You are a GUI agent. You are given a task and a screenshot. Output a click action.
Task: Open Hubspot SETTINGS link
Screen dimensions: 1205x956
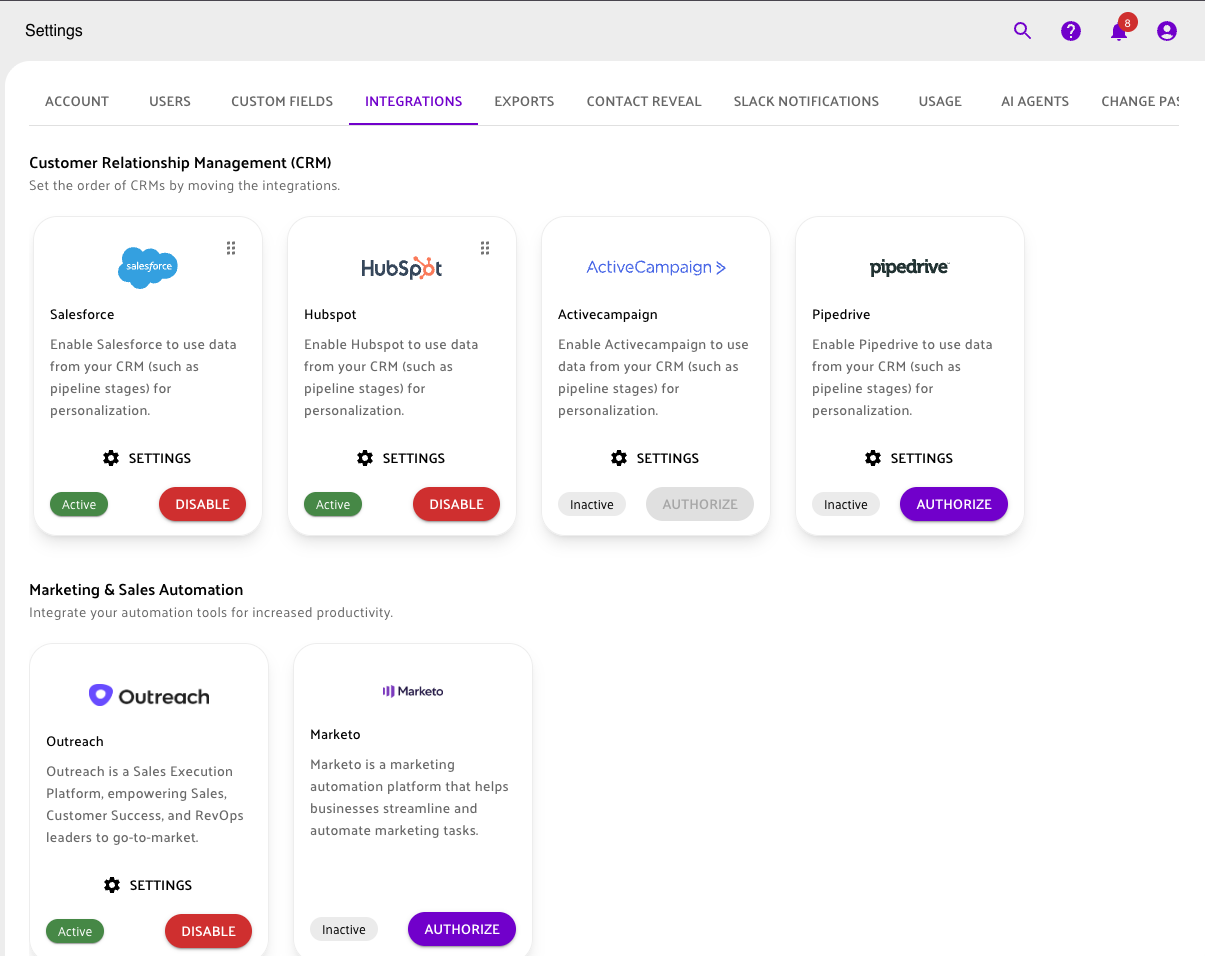(x=401, y=458)
